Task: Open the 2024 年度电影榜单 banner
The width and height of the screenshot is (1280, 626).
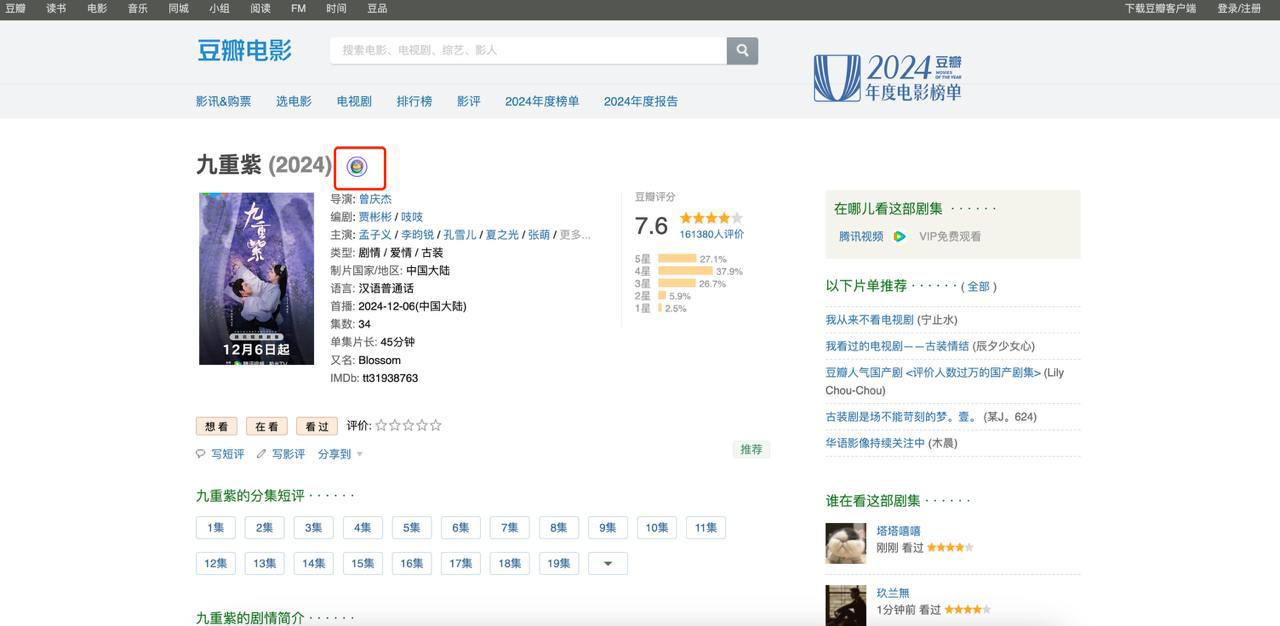Action: pos(888,77)
